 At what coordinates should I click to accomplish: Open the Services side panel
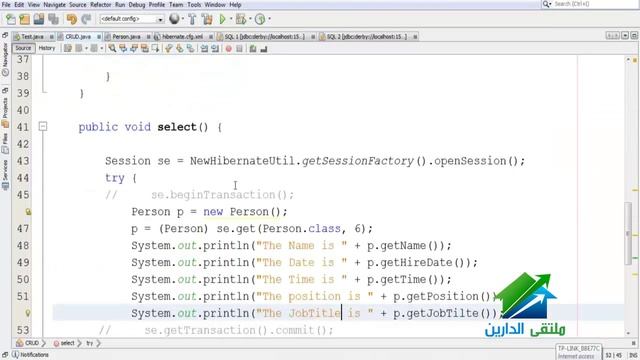tap(5, 175)
